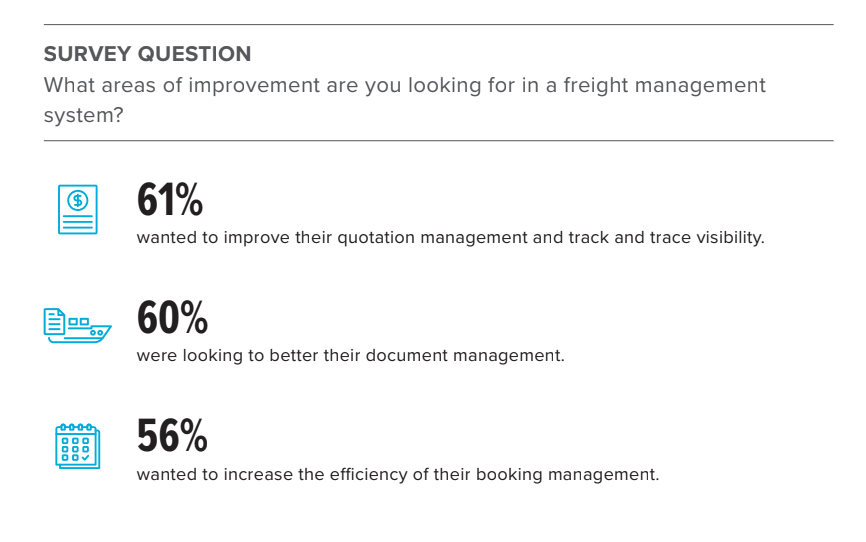Click the document sheet beside the ship
The height and width of the screenshot is (542, 866).
[x=54, y=322]
